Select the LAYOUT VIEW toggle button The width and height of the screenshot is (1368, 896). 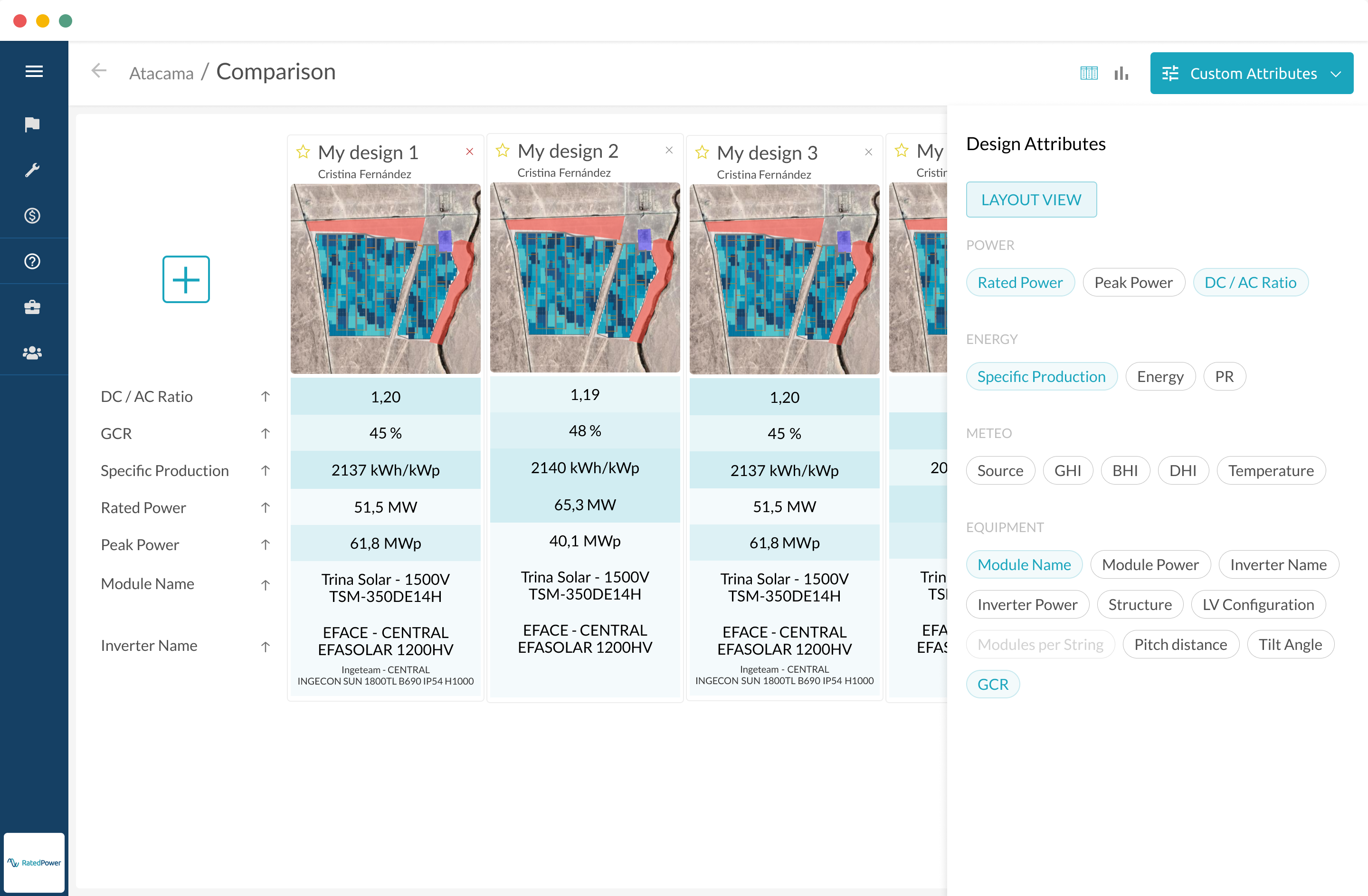point(1031,200)
